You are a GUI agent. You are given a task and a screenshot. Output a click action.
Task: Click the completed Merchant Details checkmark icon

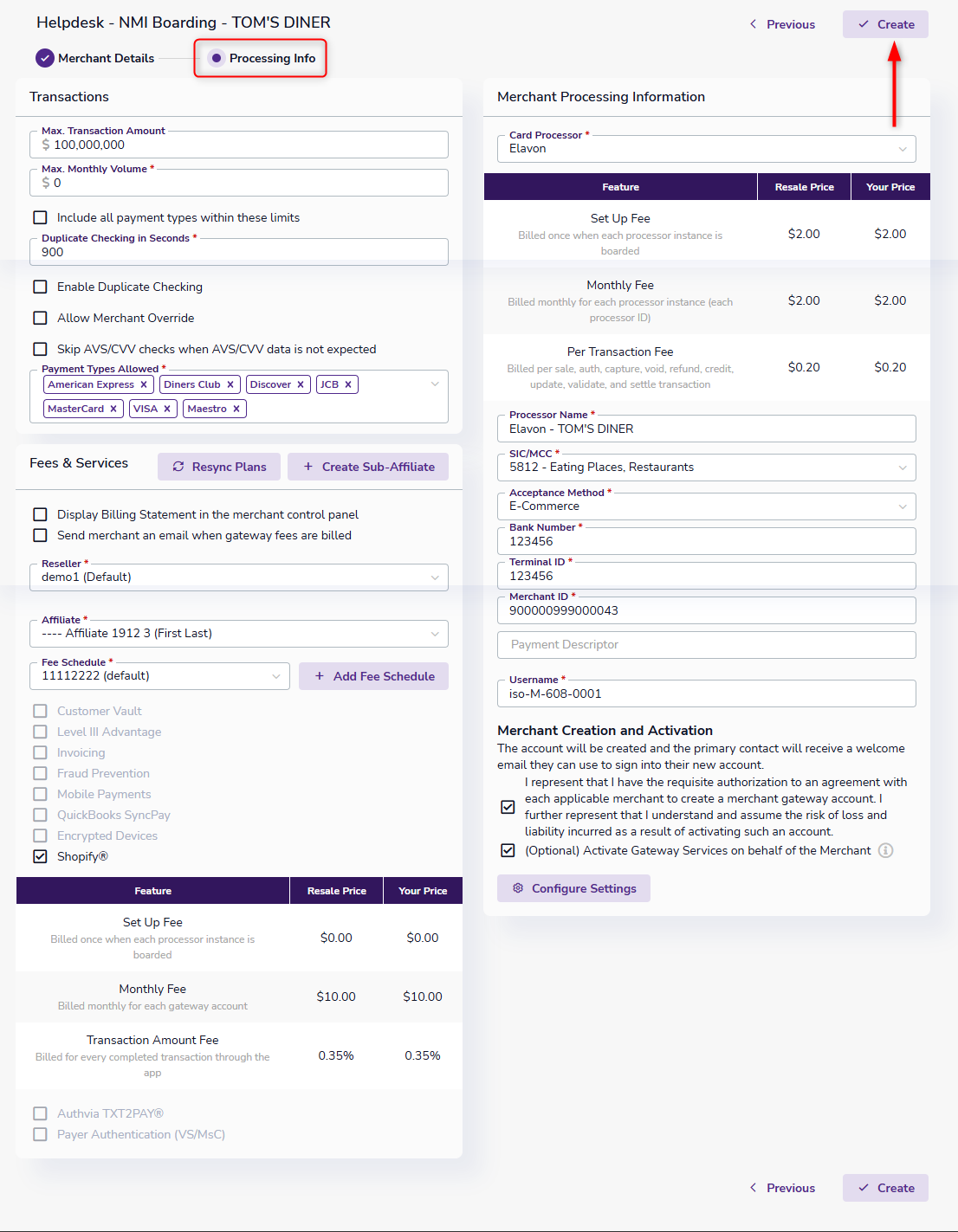click(45, 58)
